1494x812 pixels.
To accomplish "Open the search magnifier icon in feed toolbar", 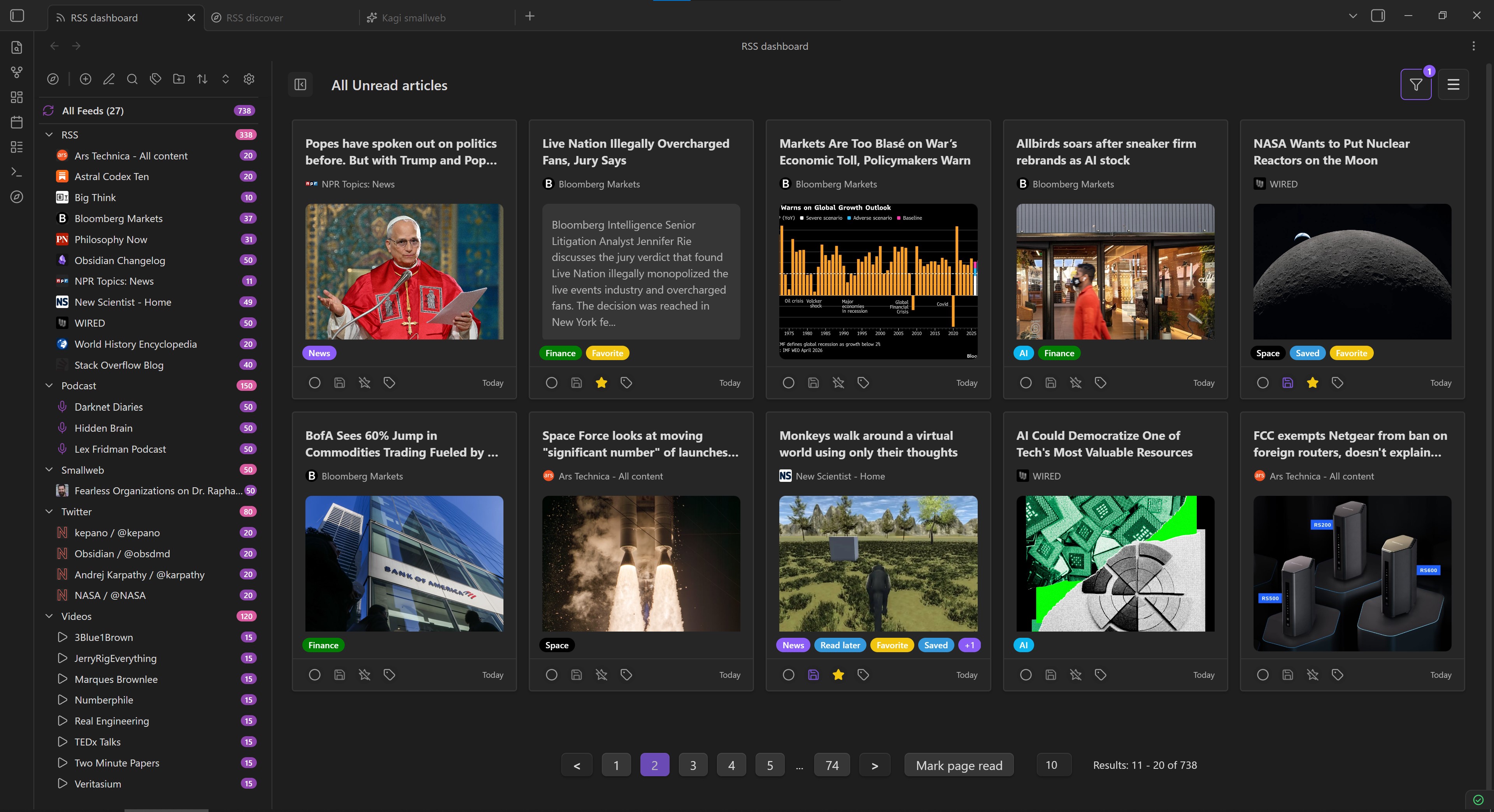I will click(132, 79).
